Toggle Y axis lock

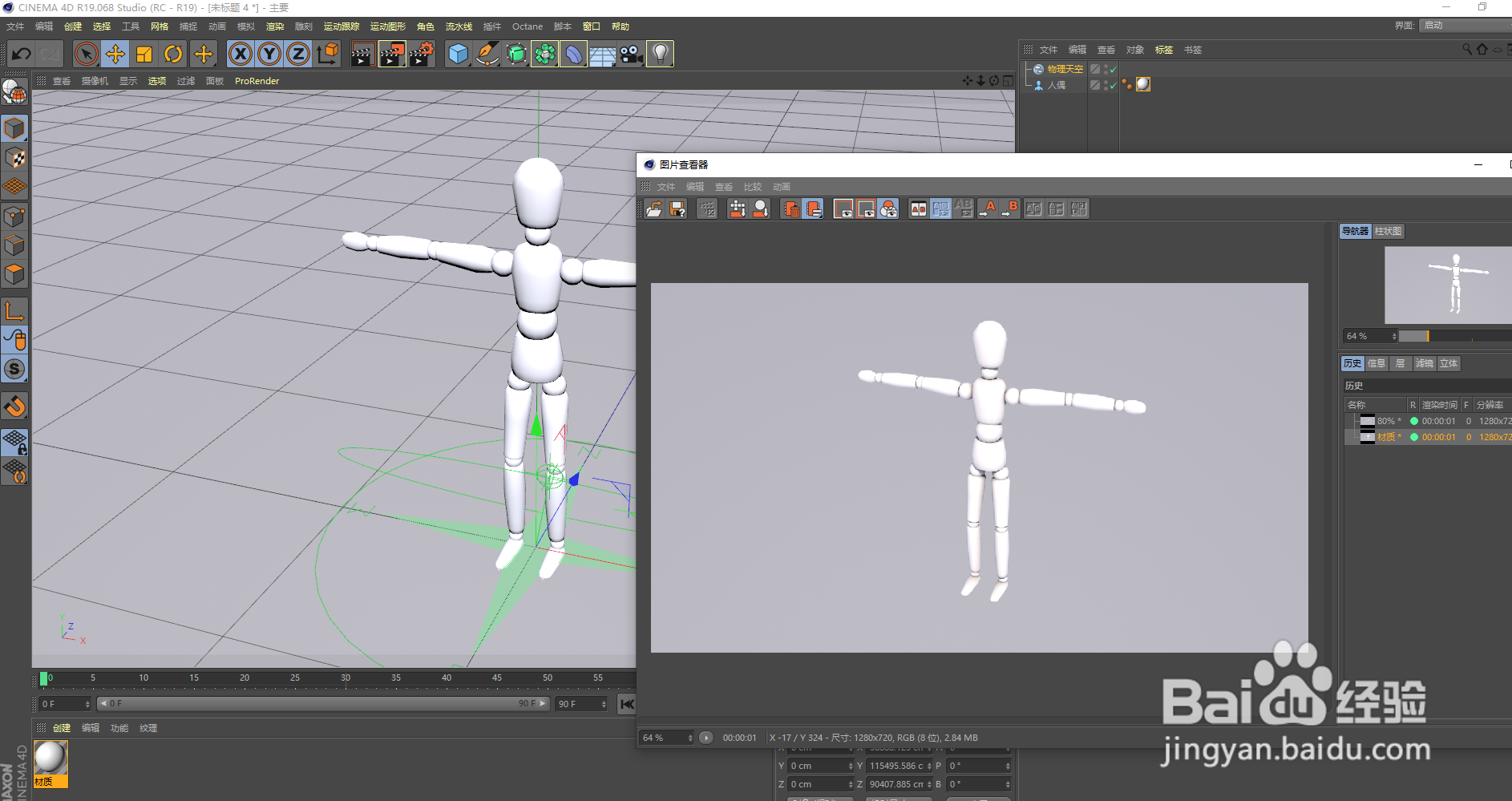tap(269, 55)
